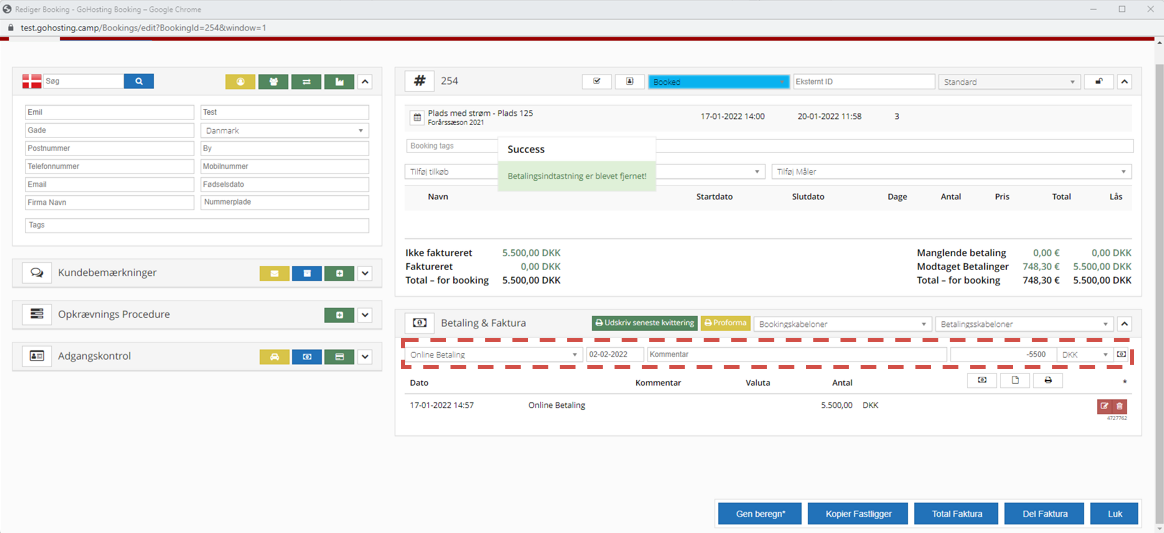This screenshot has height=533, width=1164.
Task: Open the Bookingskabeloner dropdown
Action: (x=842, y=324)
